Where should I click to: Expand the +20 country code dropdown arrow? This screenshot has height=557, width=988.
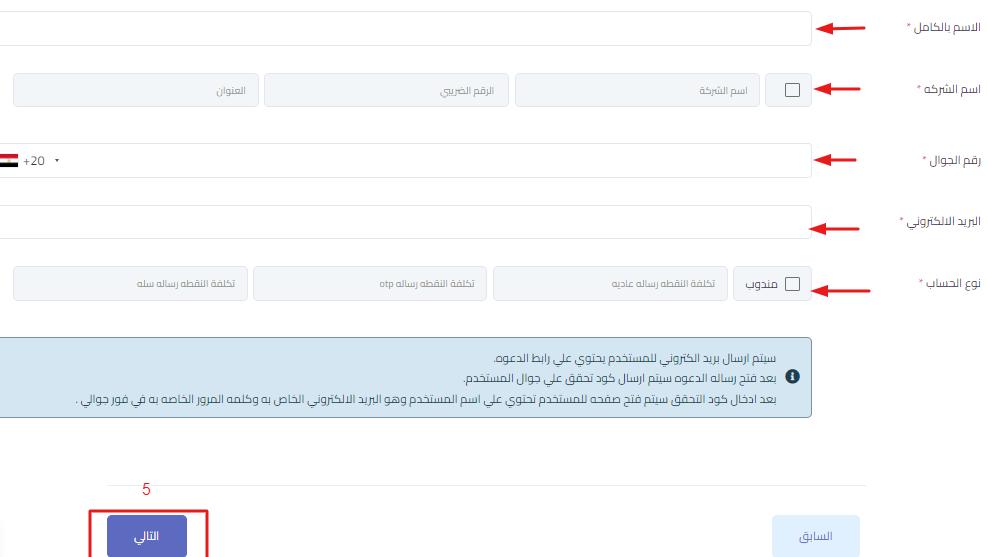[x=57, y=161]
